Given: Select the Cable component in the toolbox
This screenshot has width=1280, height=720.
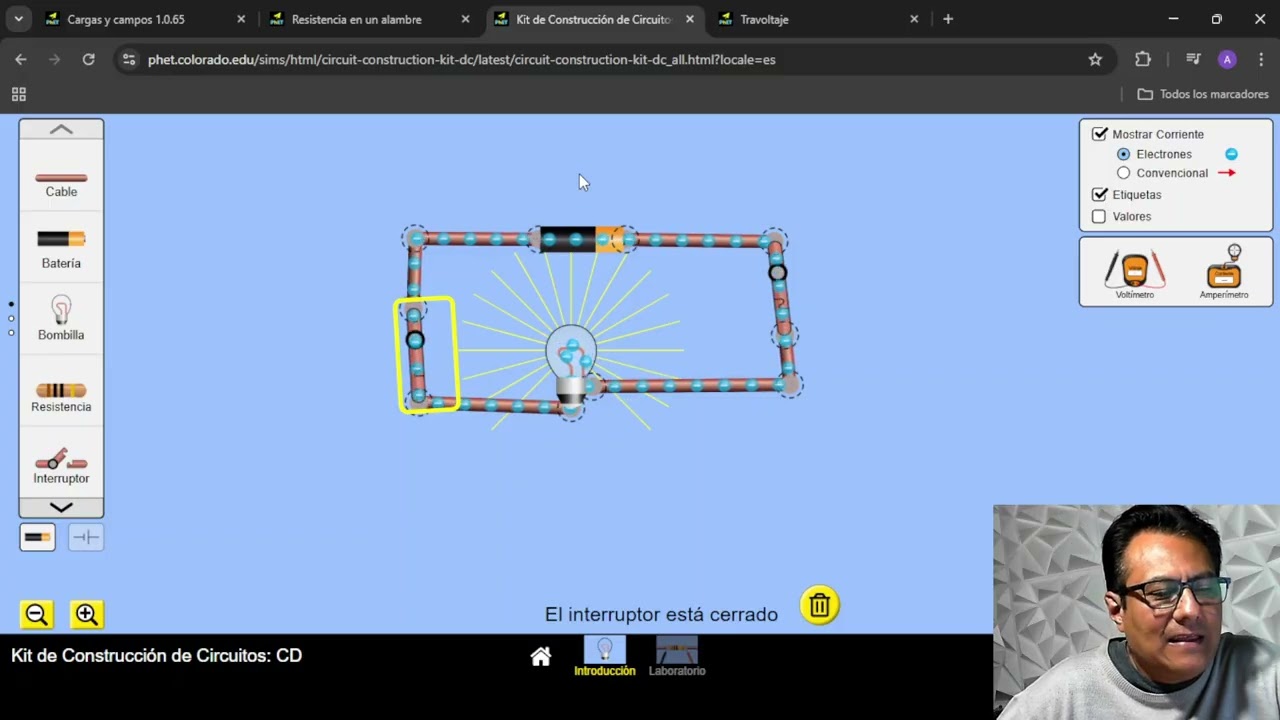Looking at the screenshot, I should (61, 183).
